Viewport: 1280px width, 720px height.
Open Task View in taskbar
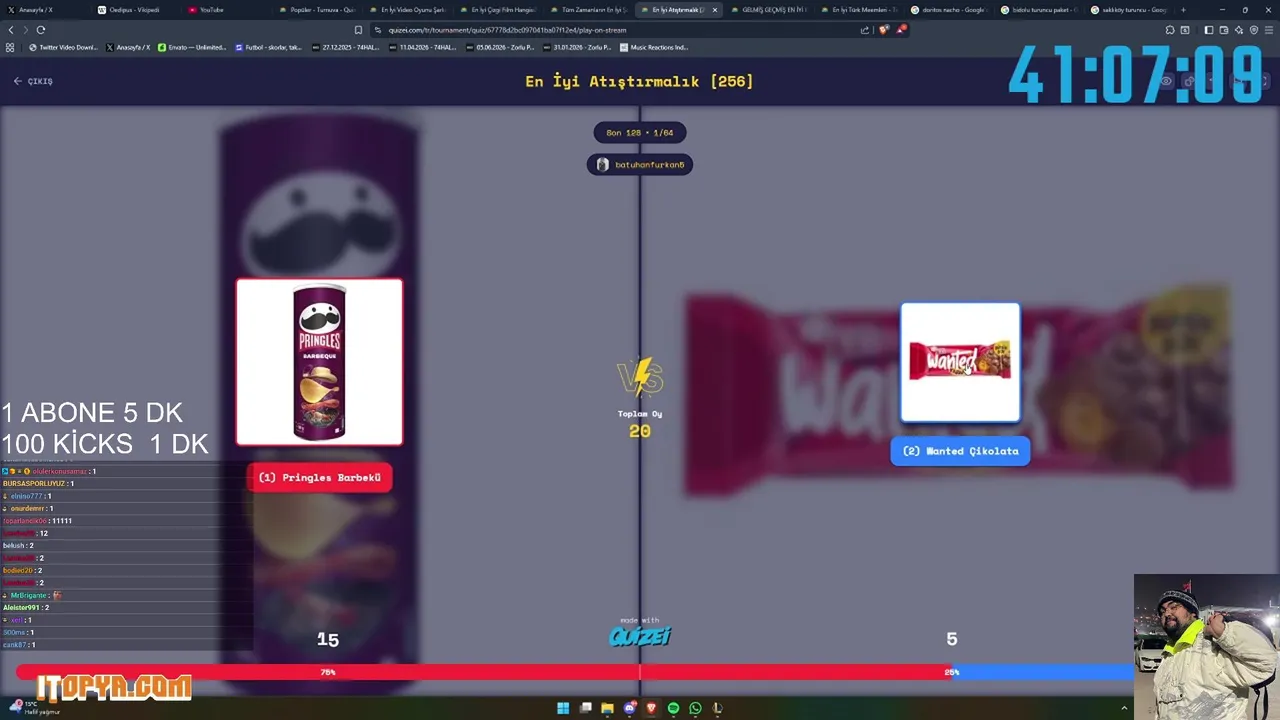(585, 708)
